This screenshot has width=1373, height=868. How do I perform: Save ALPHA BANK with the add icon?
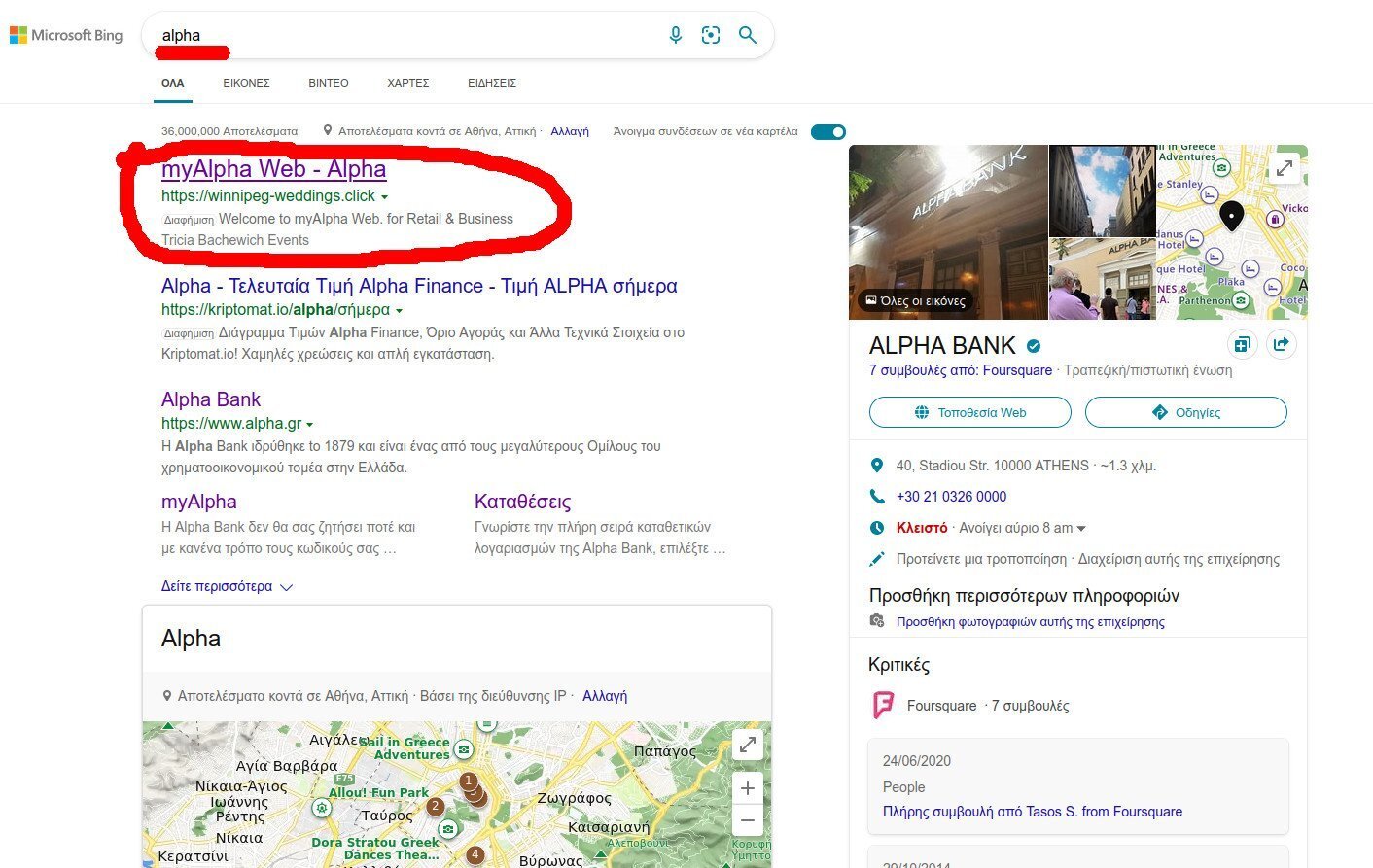[x=1242, y=344]
